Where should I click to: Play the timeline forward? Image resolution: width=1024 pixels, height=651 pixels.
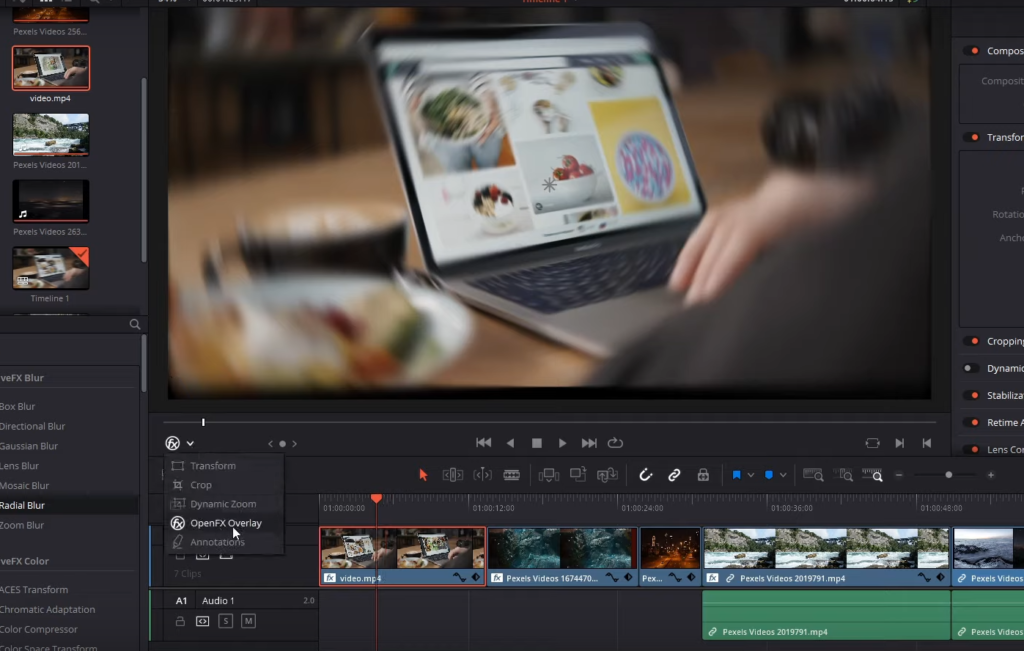tap(562, 443)
